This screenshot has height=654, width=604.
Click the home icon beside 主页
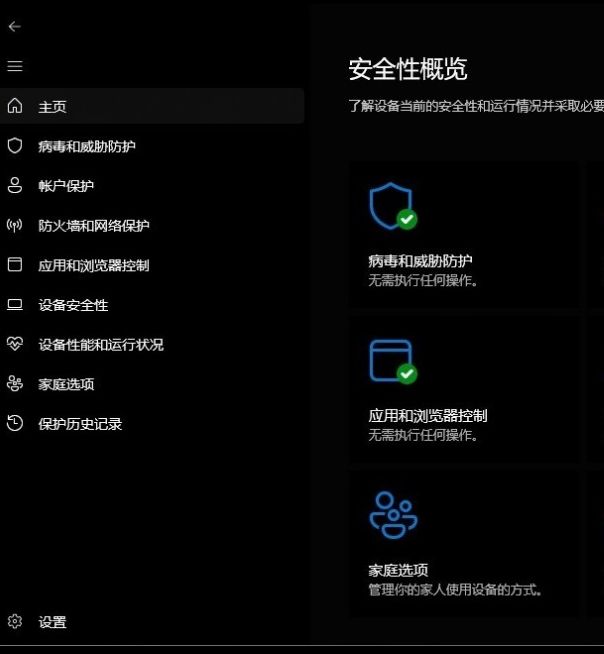pyautogui.click(x=15, y=106)
